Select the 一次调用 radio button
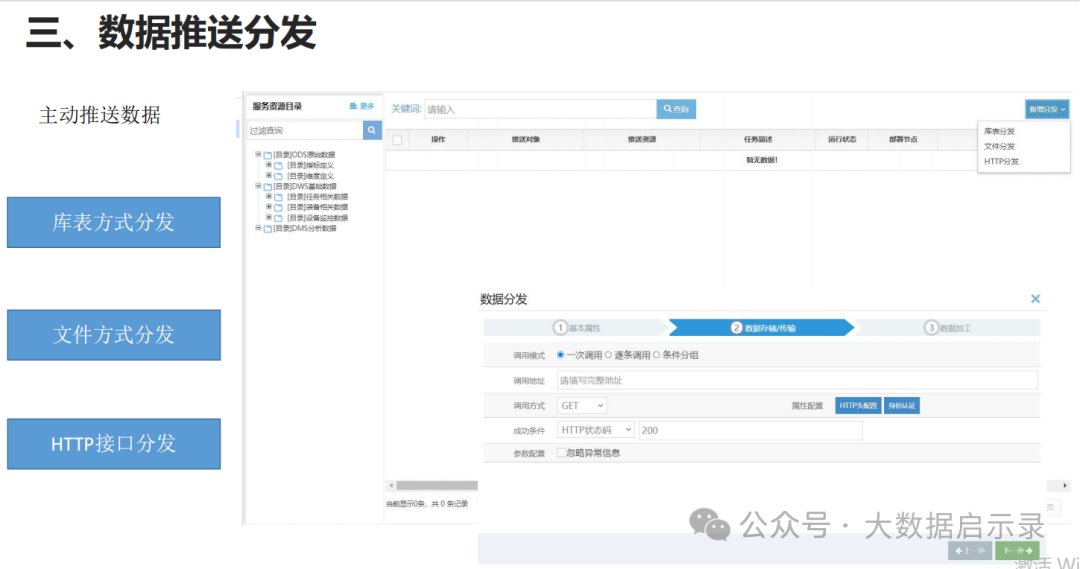This screenshot has height=569, width=1080. click(x=561, y=355)
